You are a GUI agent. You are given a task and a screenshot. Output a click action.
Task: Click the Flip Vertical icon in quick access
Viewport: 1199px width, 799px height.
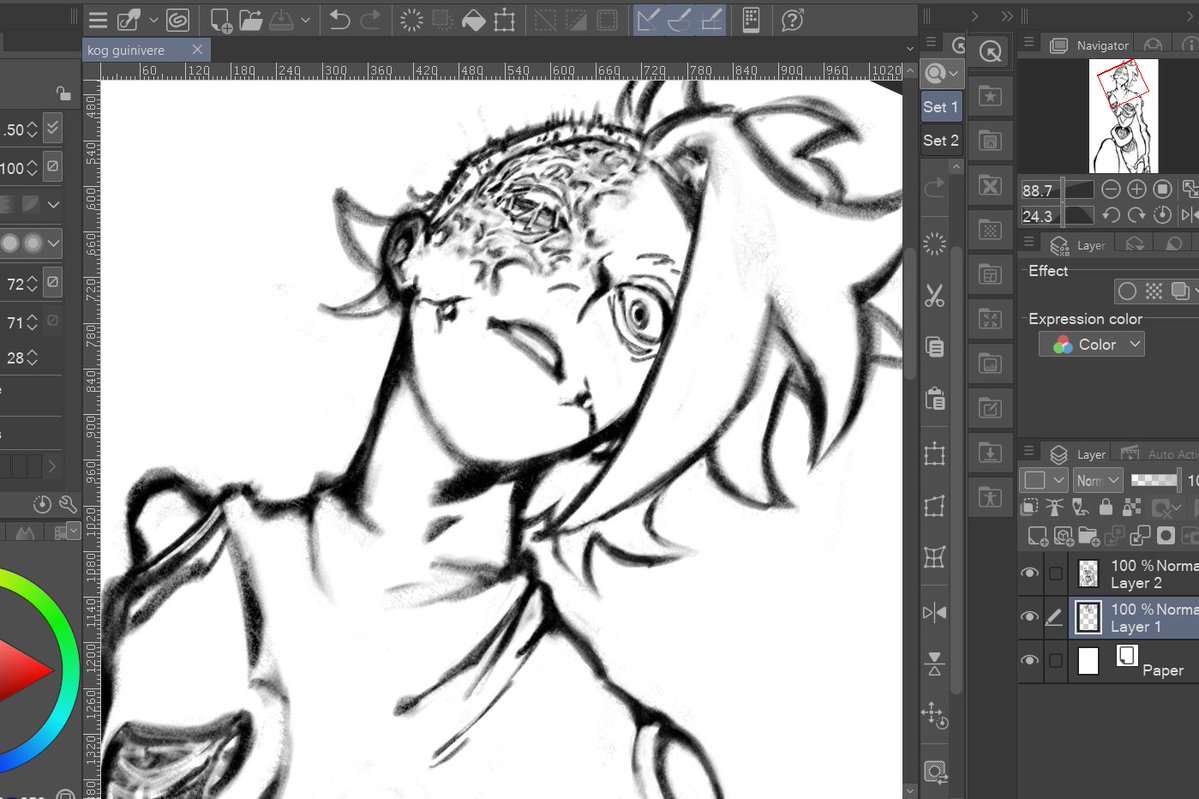(x=934, y=664)
